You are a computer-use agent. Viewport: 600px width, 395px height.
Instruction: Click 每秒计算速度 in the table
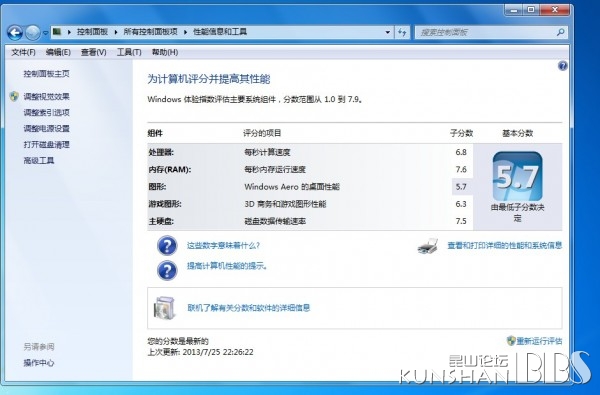coord(267,152)
